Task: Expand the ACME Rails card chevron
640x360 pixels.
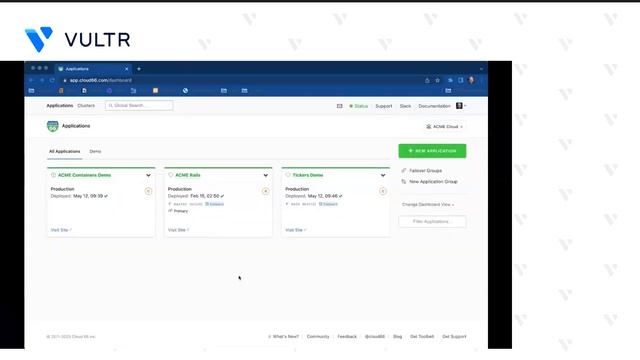Action: click(x=266, y=176)
